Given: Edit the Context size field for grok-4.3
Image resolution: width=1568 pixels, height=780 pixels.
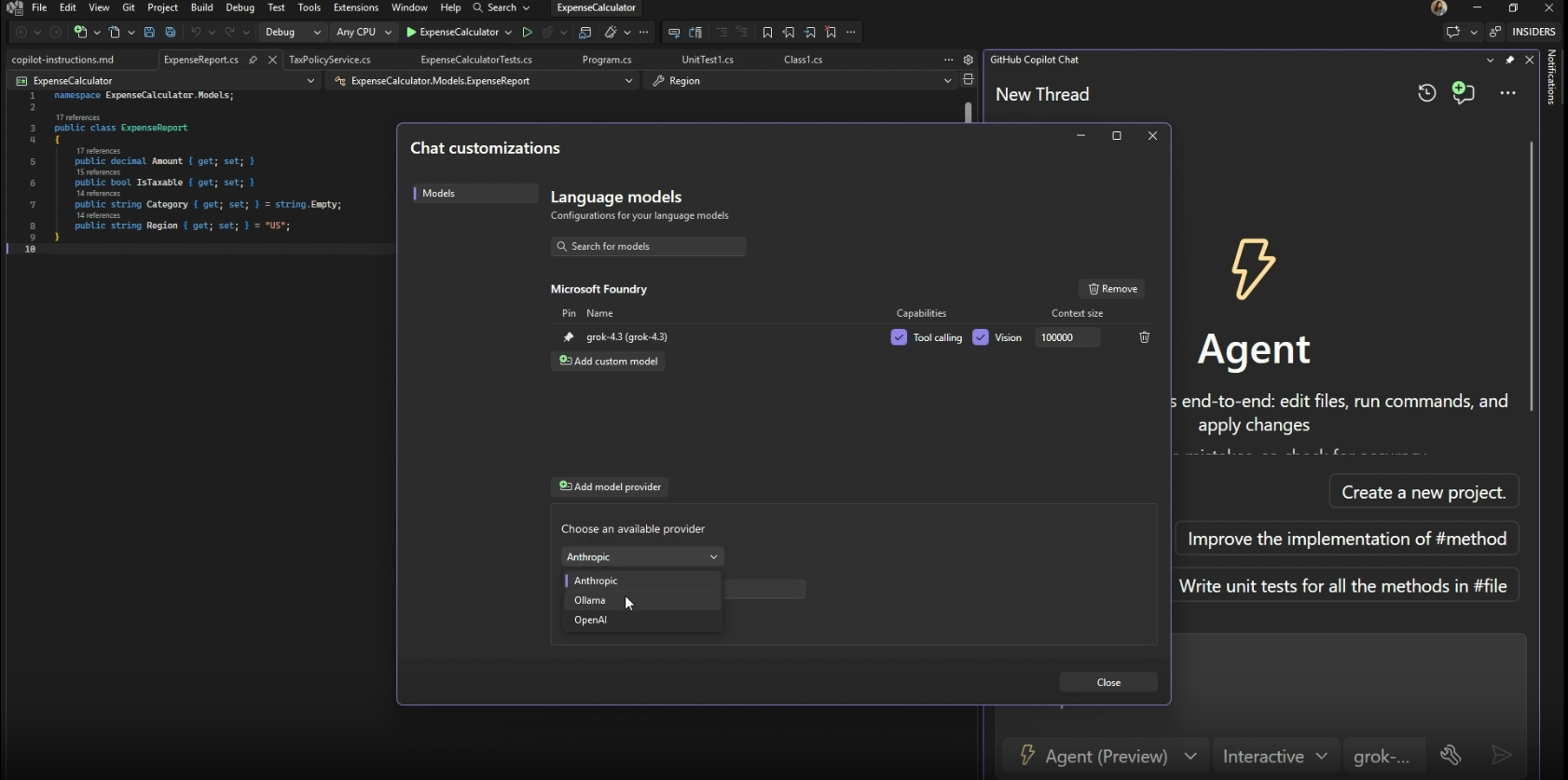Looking at the screenshot, I should point(1067,337).
